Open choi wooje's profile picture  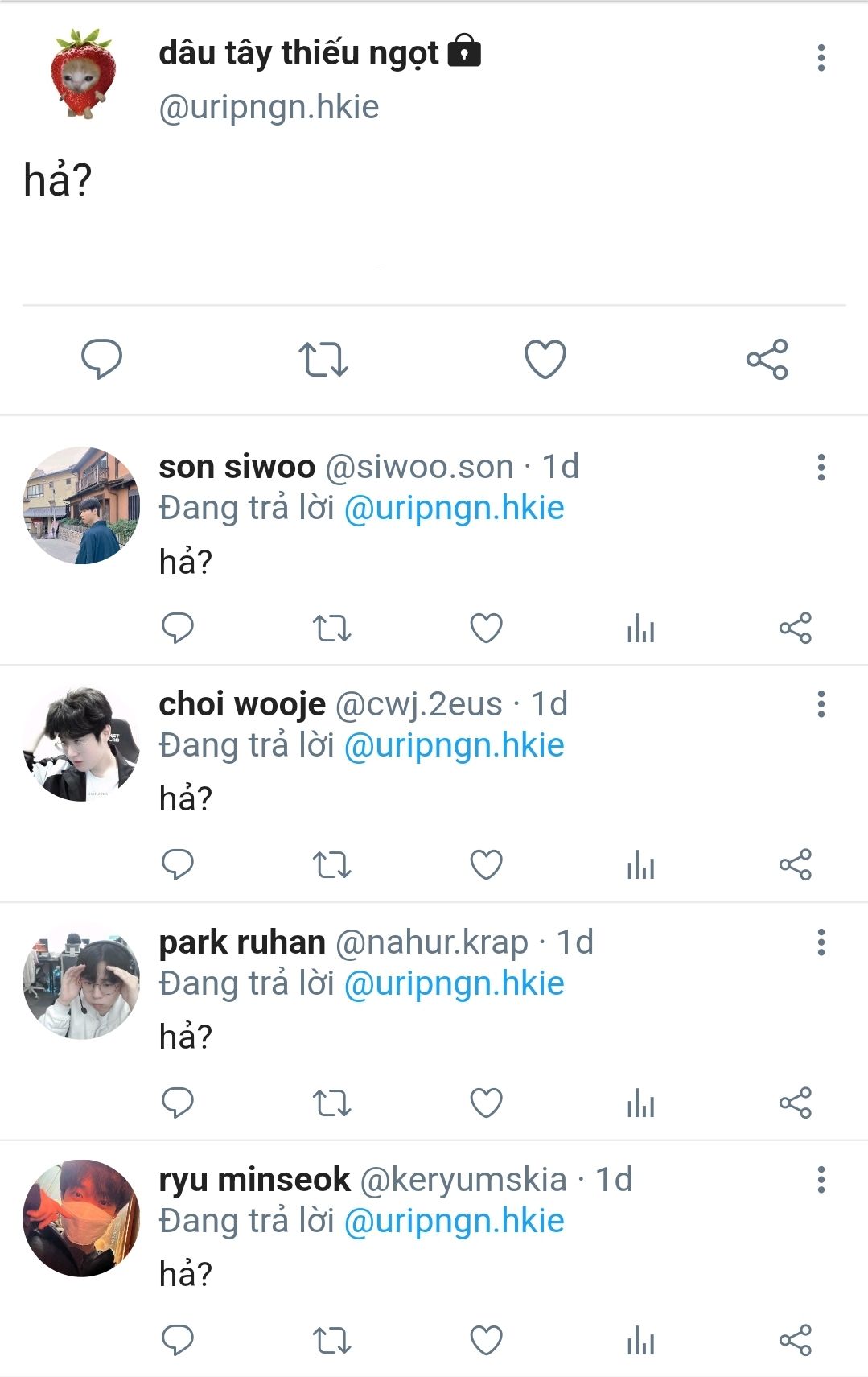coord(81,744)
